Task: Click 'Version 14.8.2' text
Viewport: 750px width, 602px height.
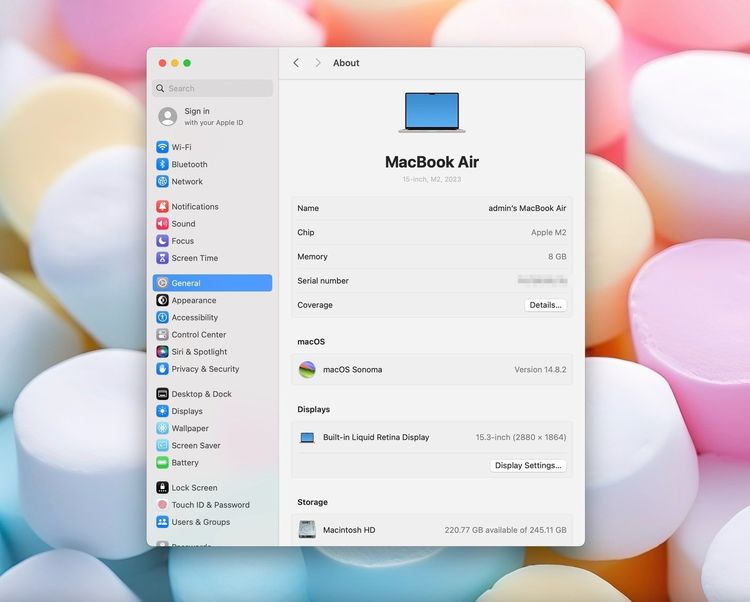Action: pos(540,369)
